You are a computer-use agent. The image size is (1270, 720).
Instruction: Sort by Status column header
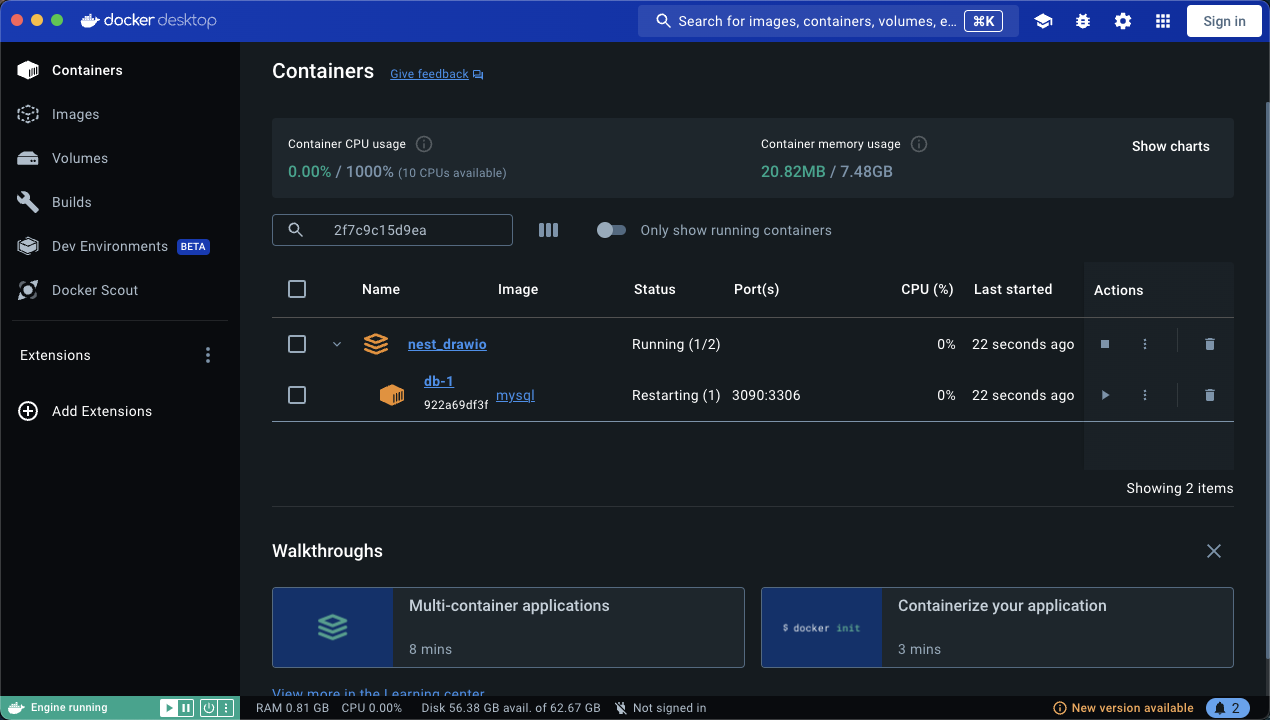[655, 289]
